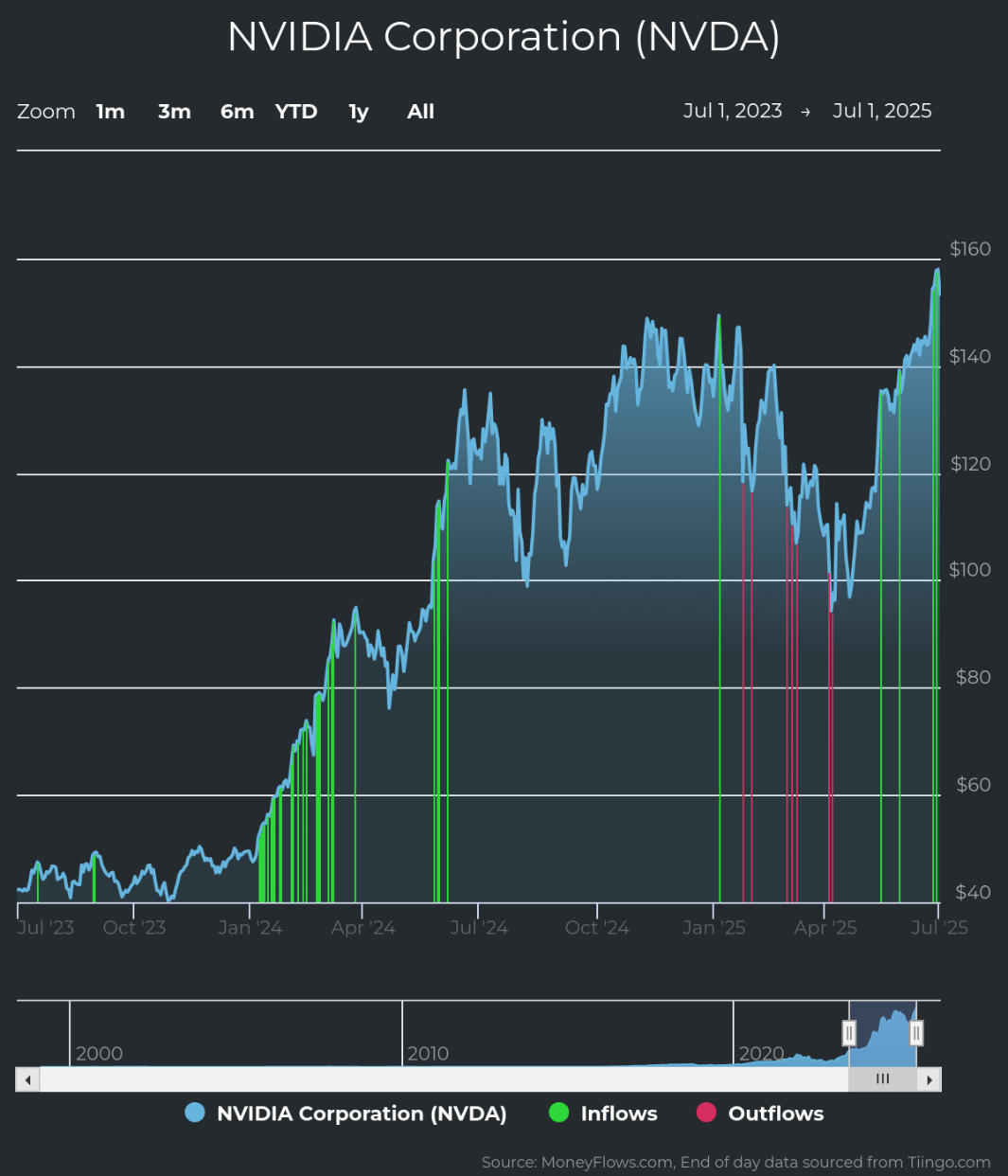Toggle the Outflows series legend

tap(760, 1114)
